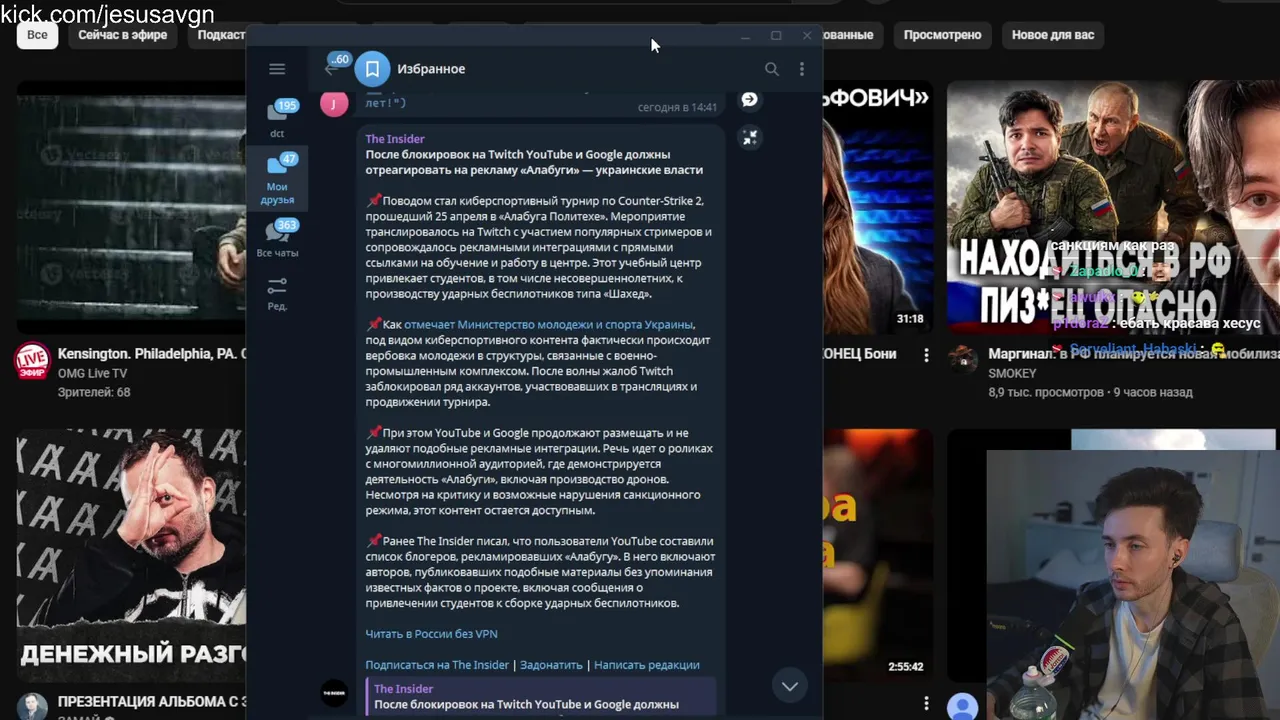Open the Избранное bookmark avatar

tap(372, 69)
